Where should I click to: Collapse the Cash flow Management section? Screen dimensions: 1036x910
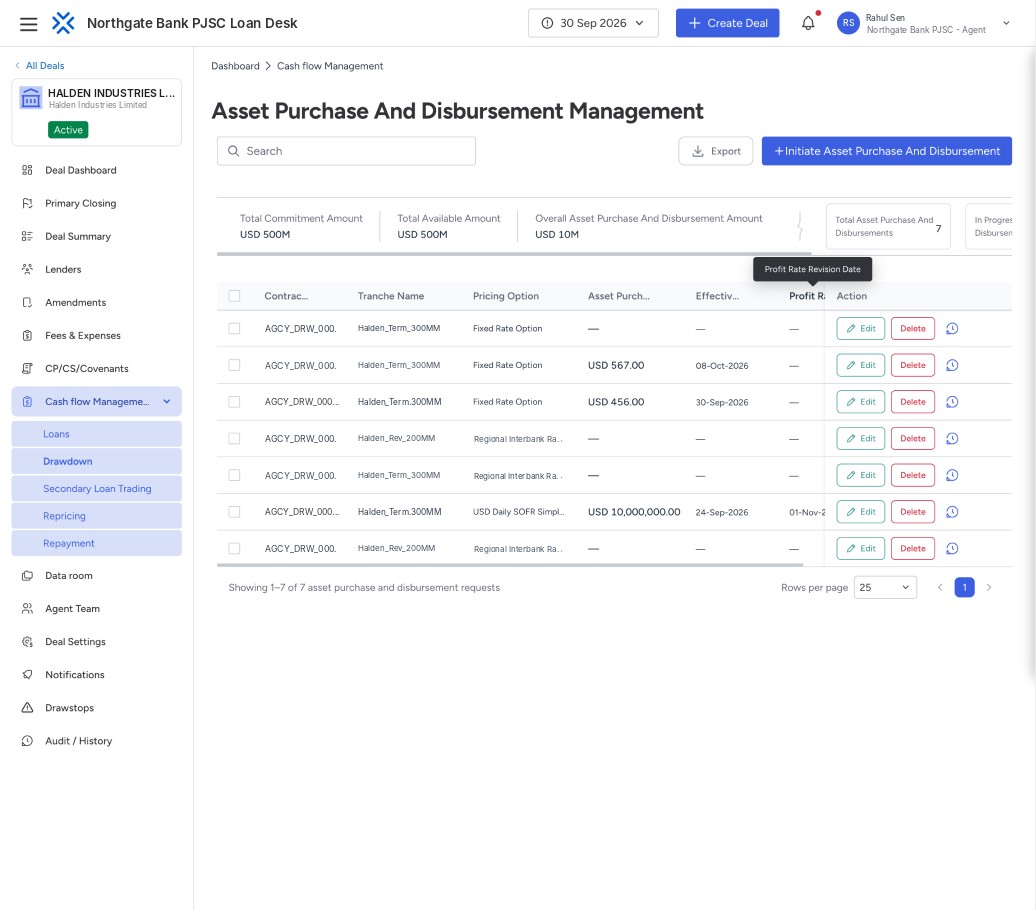pyautogui.click(x=166, y=402)
